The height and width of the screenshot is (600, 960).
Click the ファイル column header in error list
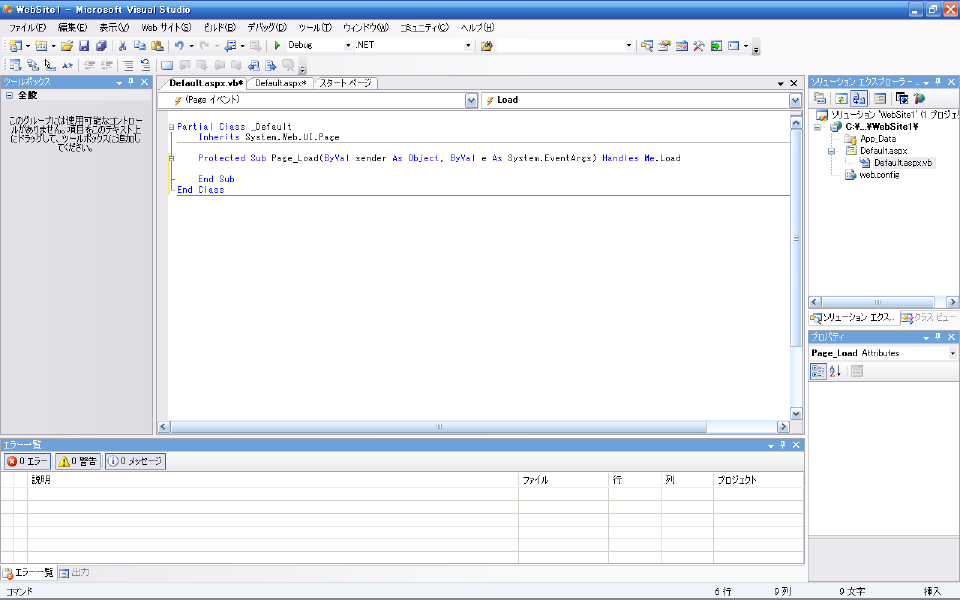[x=563, y=480]
